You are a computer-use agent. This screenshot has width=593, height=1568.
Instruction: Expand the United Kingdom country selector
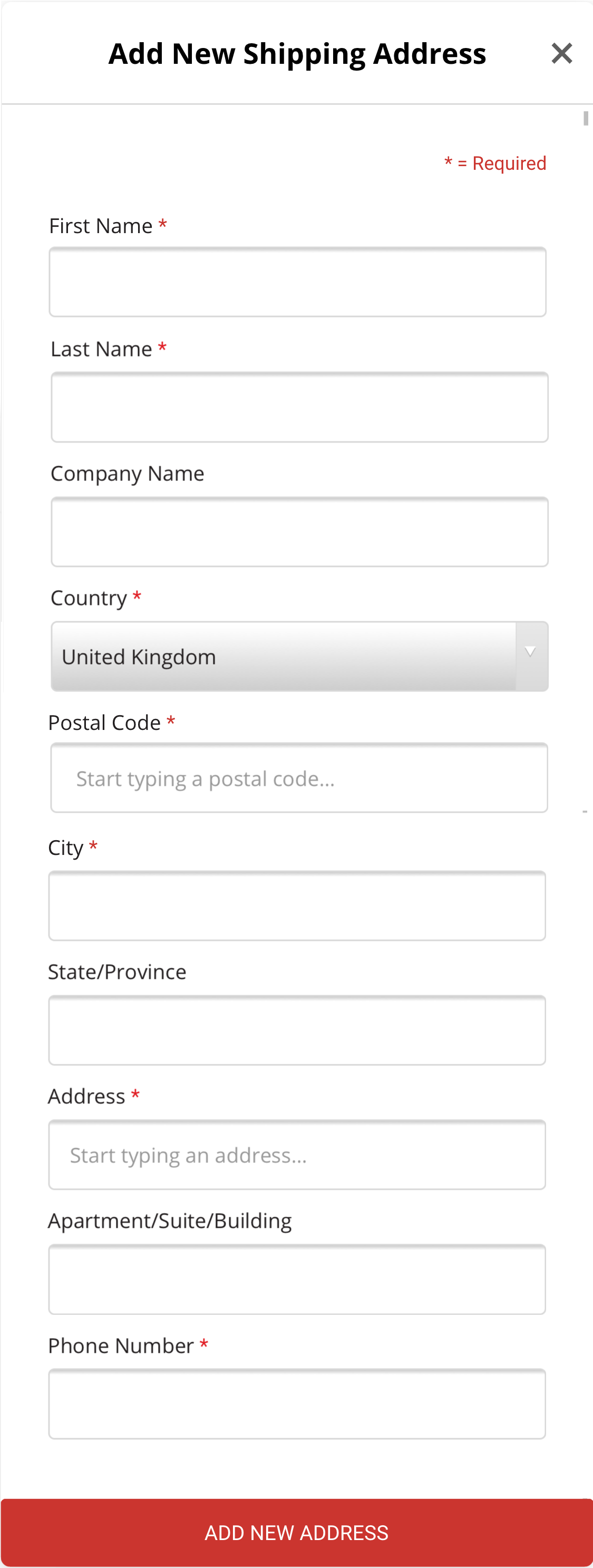tap(299, 656)
